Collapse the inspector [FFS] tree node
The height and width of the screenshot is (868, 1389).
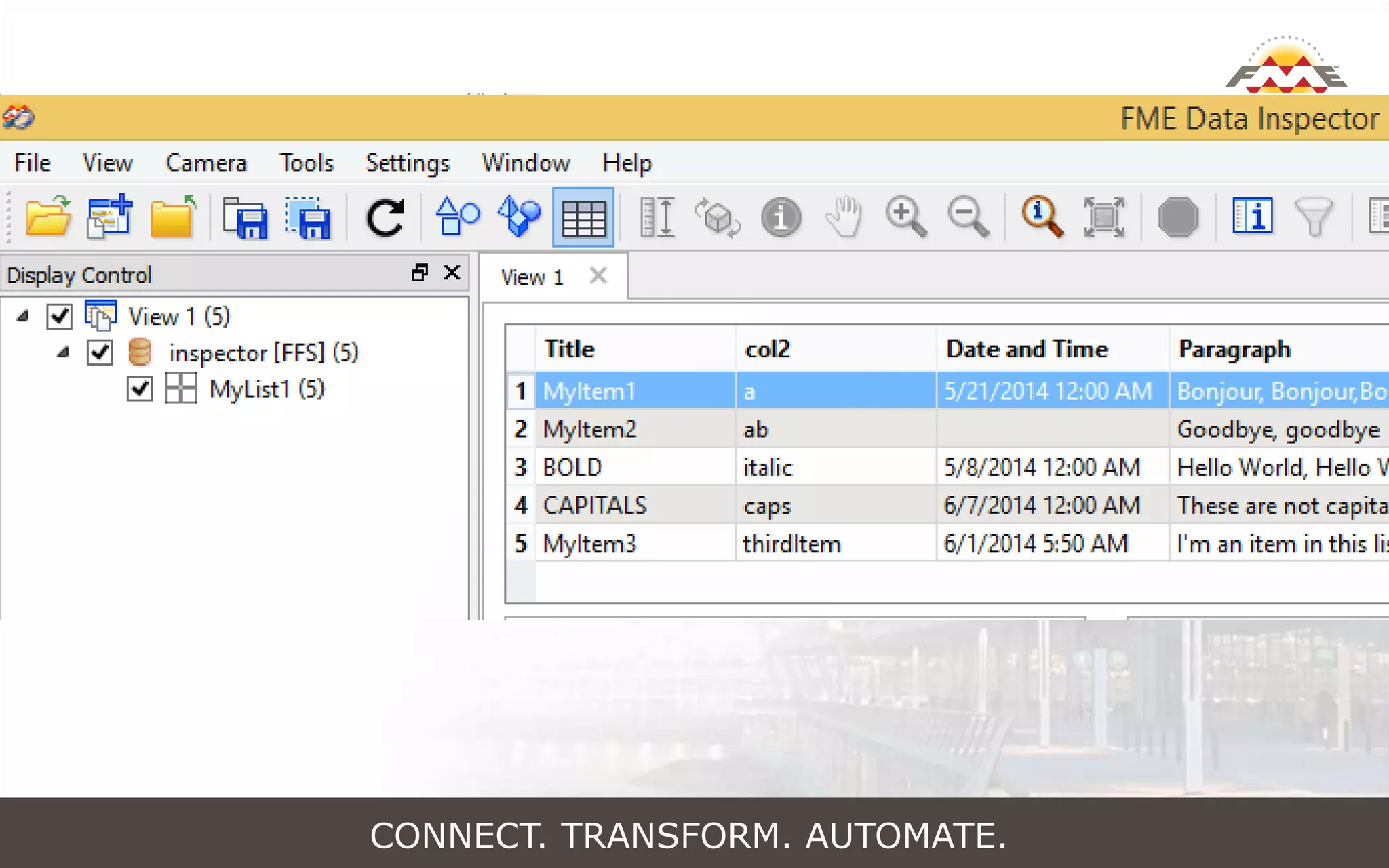(64, 353)
